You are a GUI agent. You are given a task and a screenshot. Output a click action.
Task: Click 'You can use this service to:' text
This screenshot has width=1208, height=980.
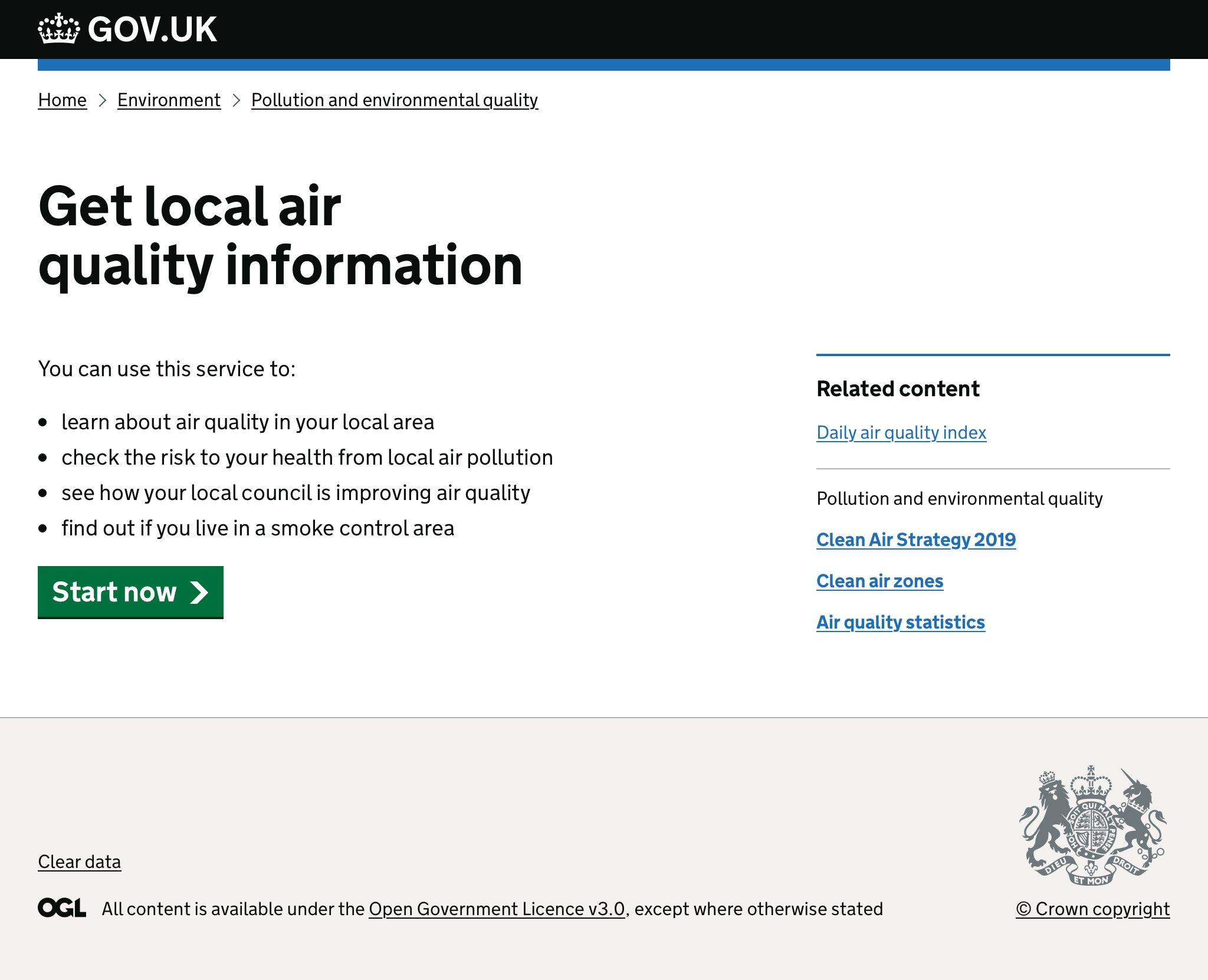click(167, 369)
